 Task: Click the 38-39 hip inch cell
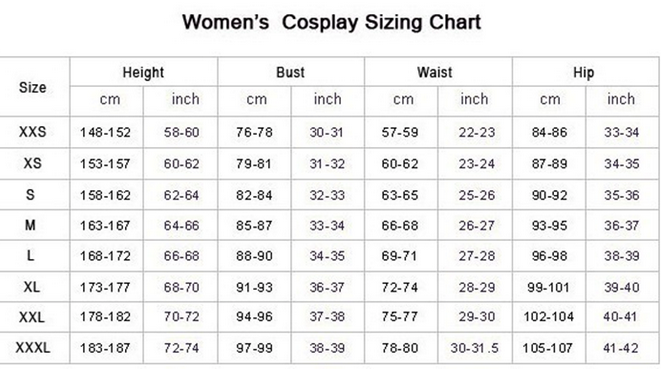tap(621, 256)
